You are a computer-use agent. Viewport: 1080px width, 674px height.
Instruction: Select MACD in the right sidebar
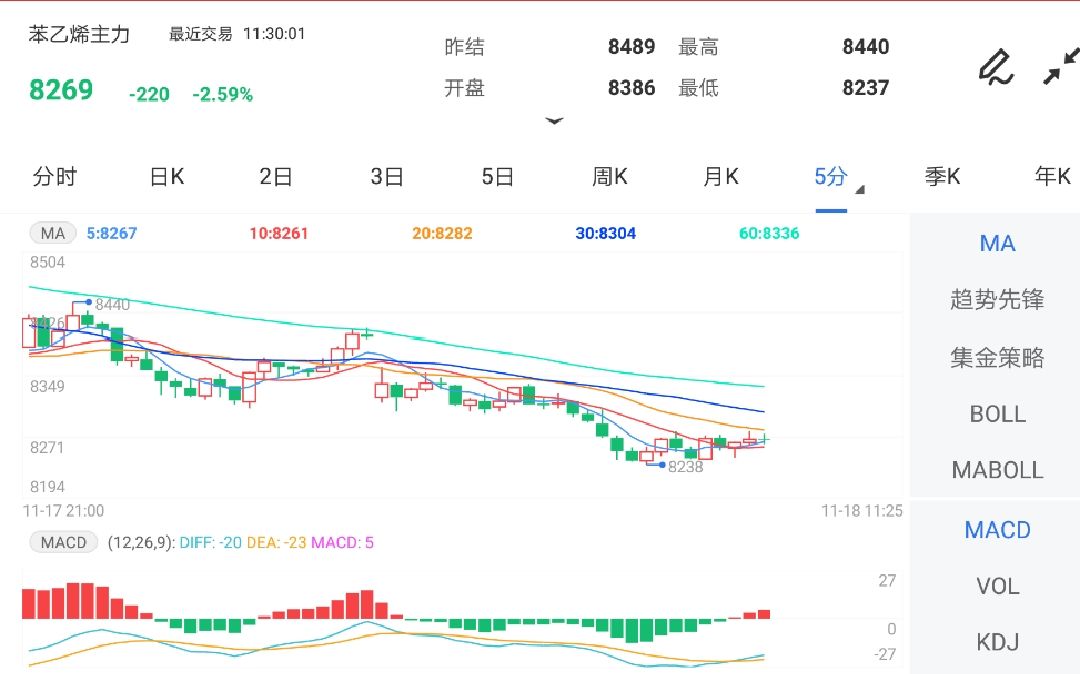[x=997, y=529]
